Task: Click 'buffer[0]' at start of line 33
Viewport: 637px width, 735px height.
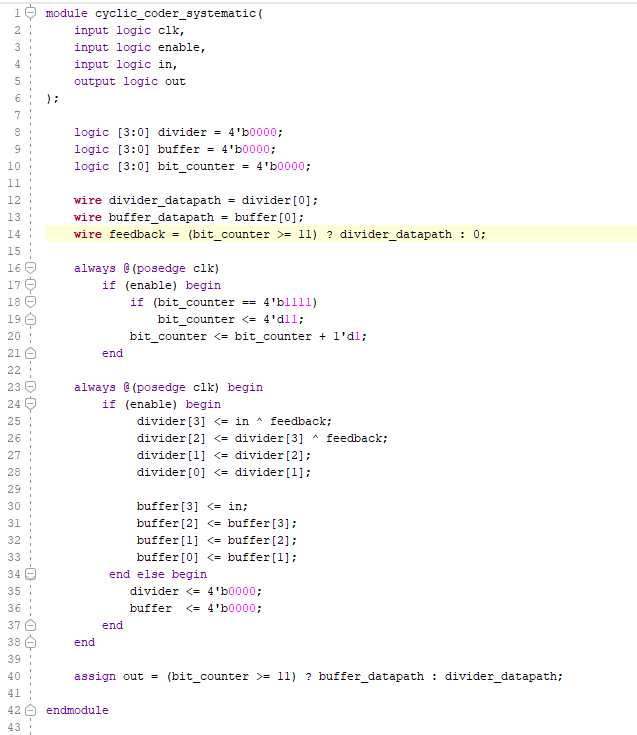Action: [x=168, y=557]
